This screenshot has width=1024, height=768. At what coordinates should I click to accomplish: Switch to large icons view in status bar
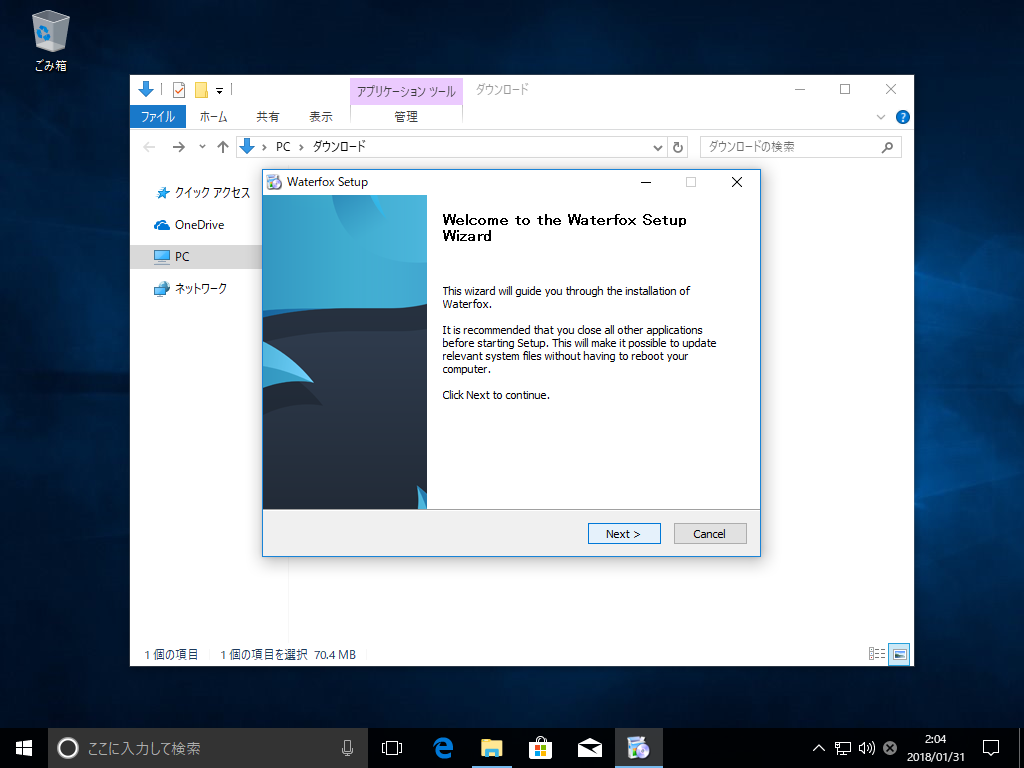(899, 654)
